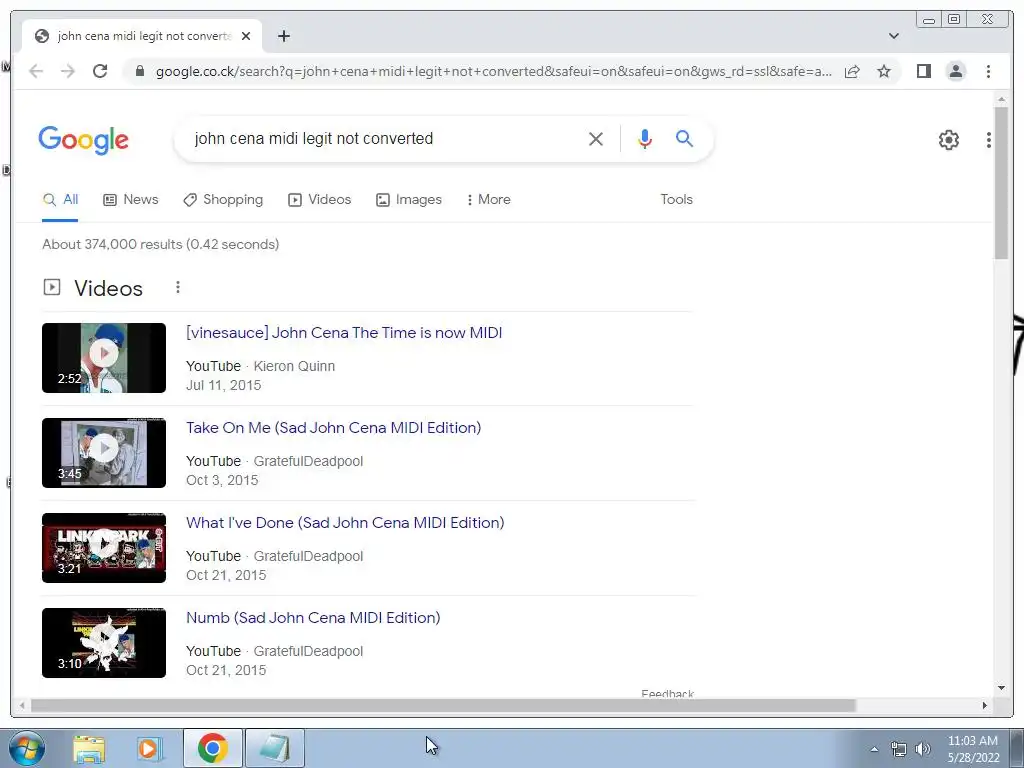
Task: View site info via the padlock icon
Action: (x=140, y=71)
